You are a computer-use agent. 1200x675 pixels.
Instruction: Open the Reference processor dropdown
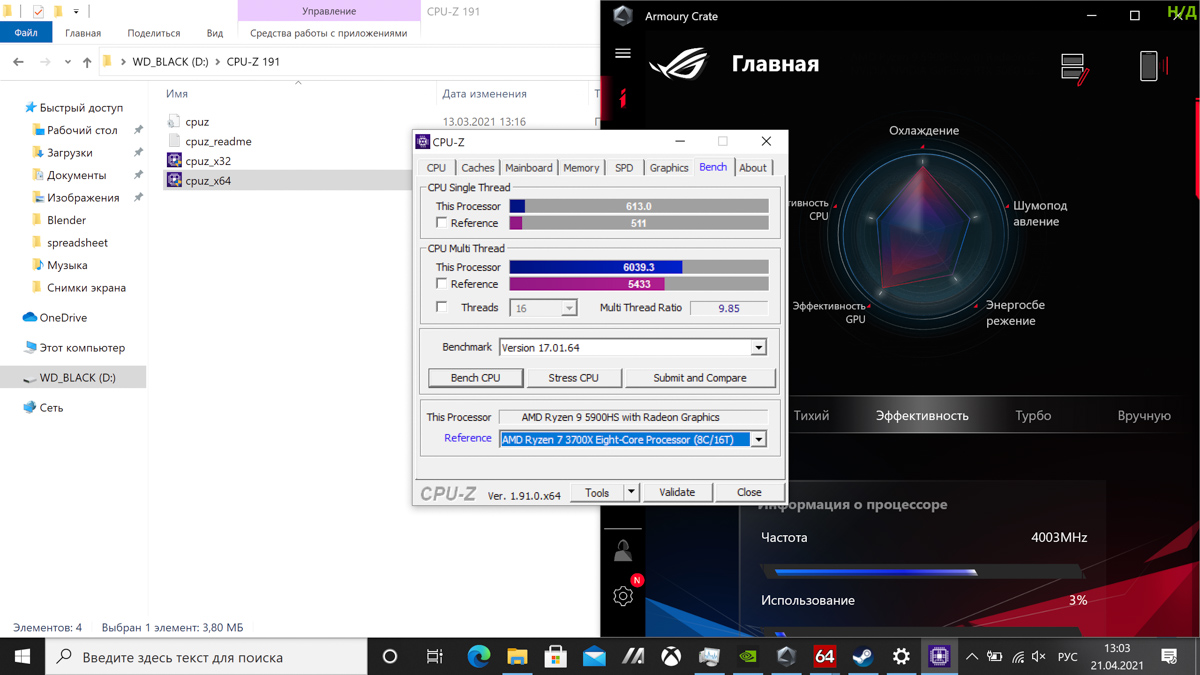coord(758,439)
